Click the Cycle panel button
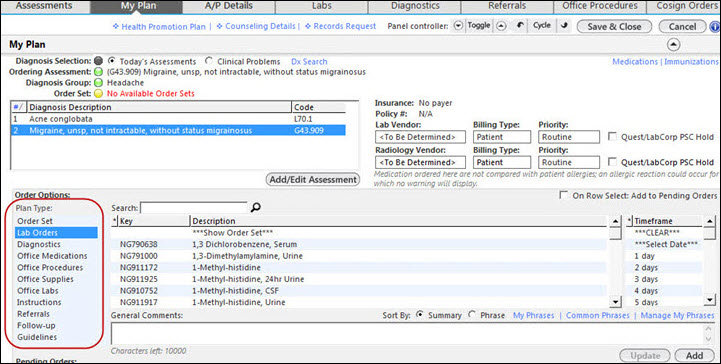Image resolution: width=721 pixels, height=364 pixels. 542,26
